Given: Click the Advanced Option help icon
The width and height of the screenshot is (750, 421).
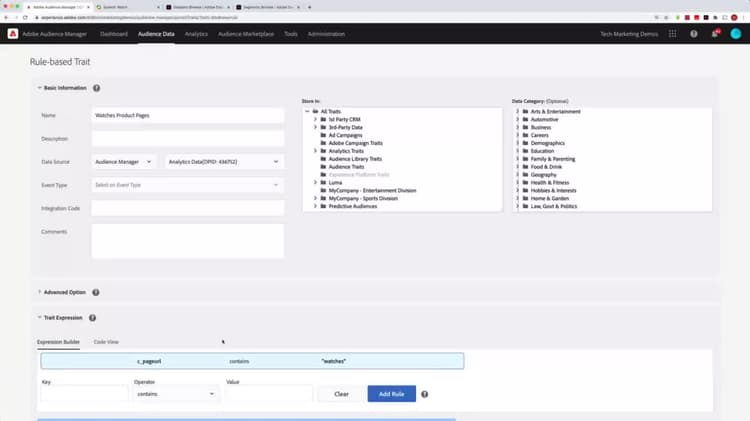Looking at the screenshot, I should point(96,292).
